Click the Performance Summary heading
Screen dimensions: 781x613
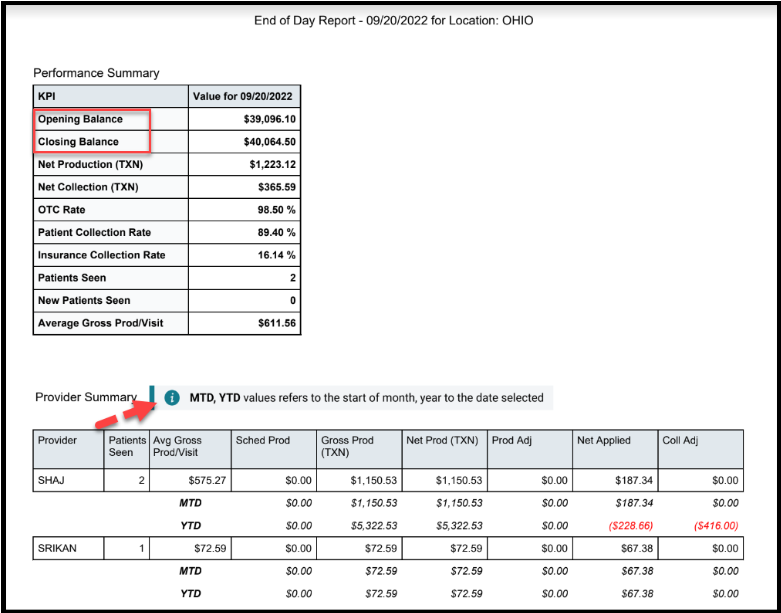[96, 73]
